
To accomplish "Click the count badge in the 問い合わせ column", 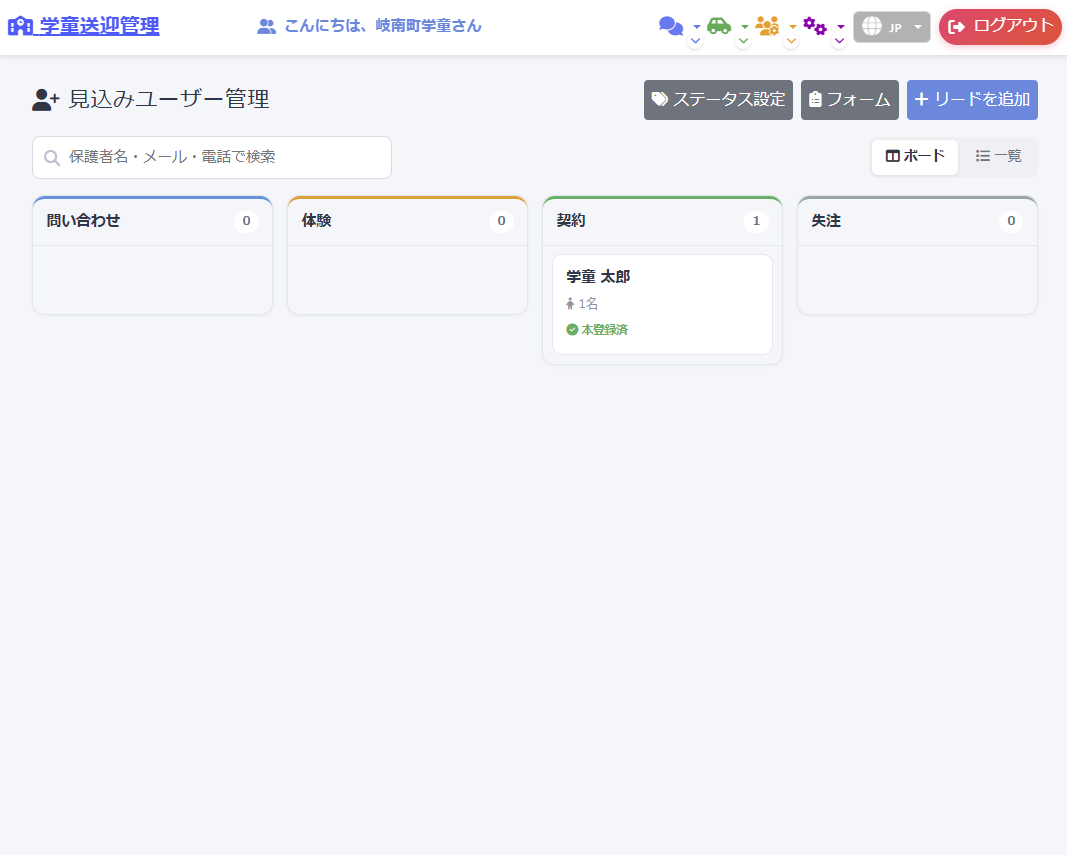I will [246, 221].
